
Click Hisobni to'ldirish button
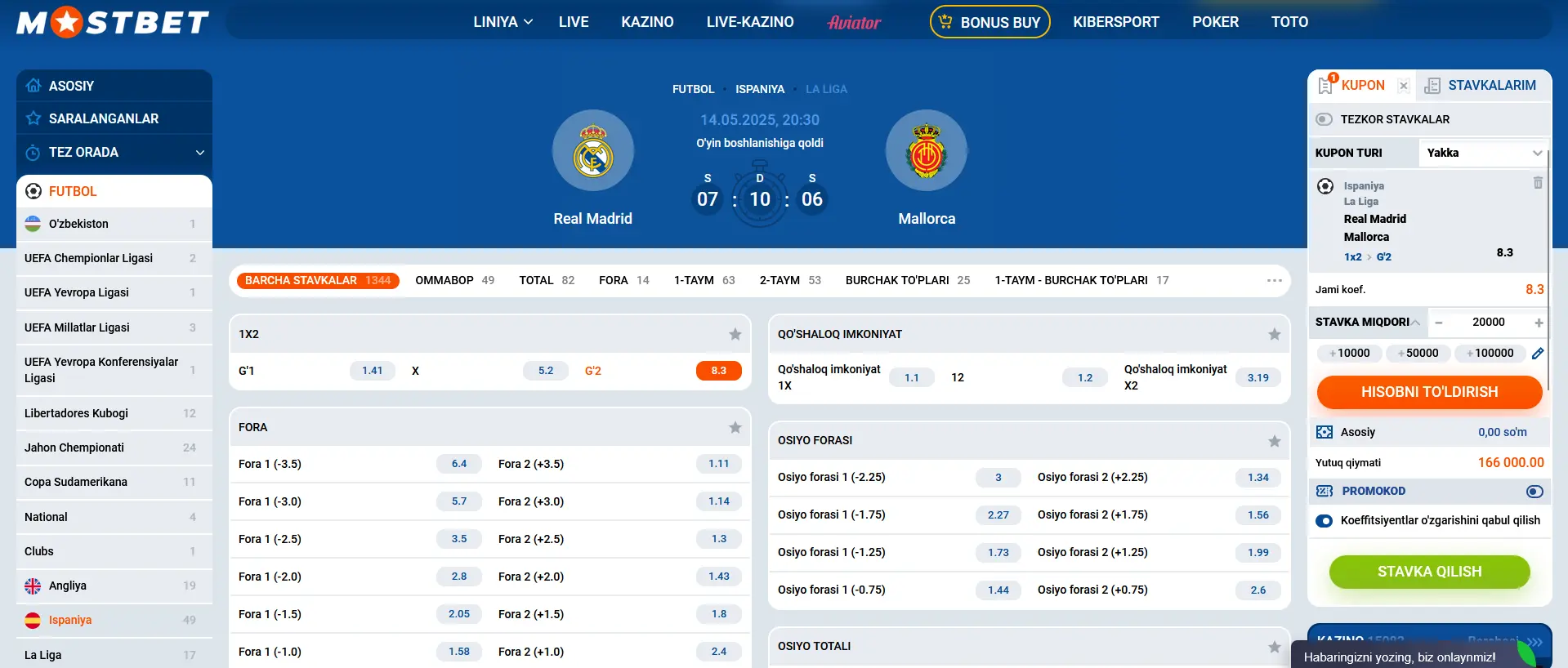pyautogui.click(x=1429, y=392)
